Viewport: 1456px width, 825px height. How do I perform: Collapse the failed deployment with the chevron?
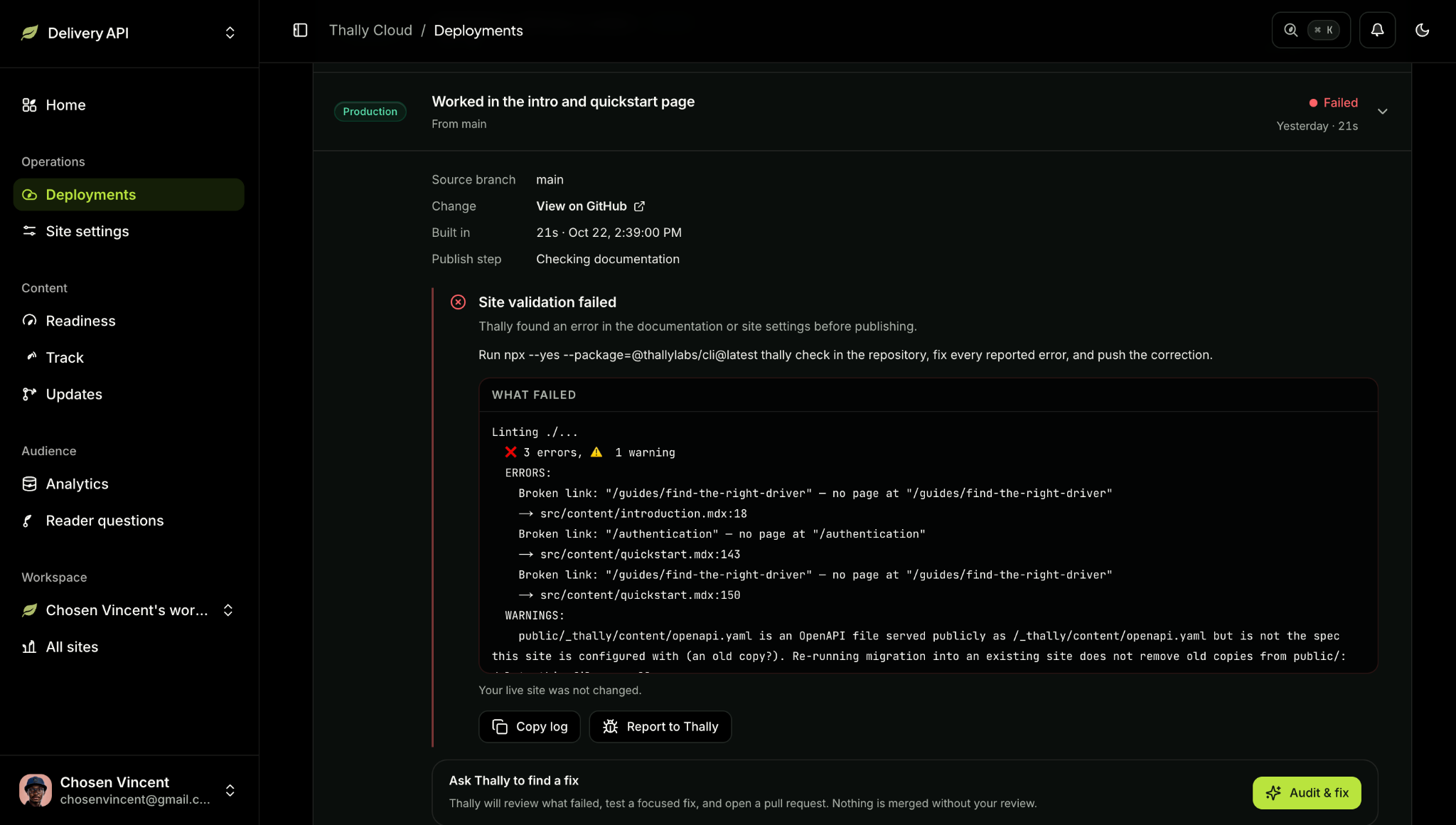(1382, 112)
